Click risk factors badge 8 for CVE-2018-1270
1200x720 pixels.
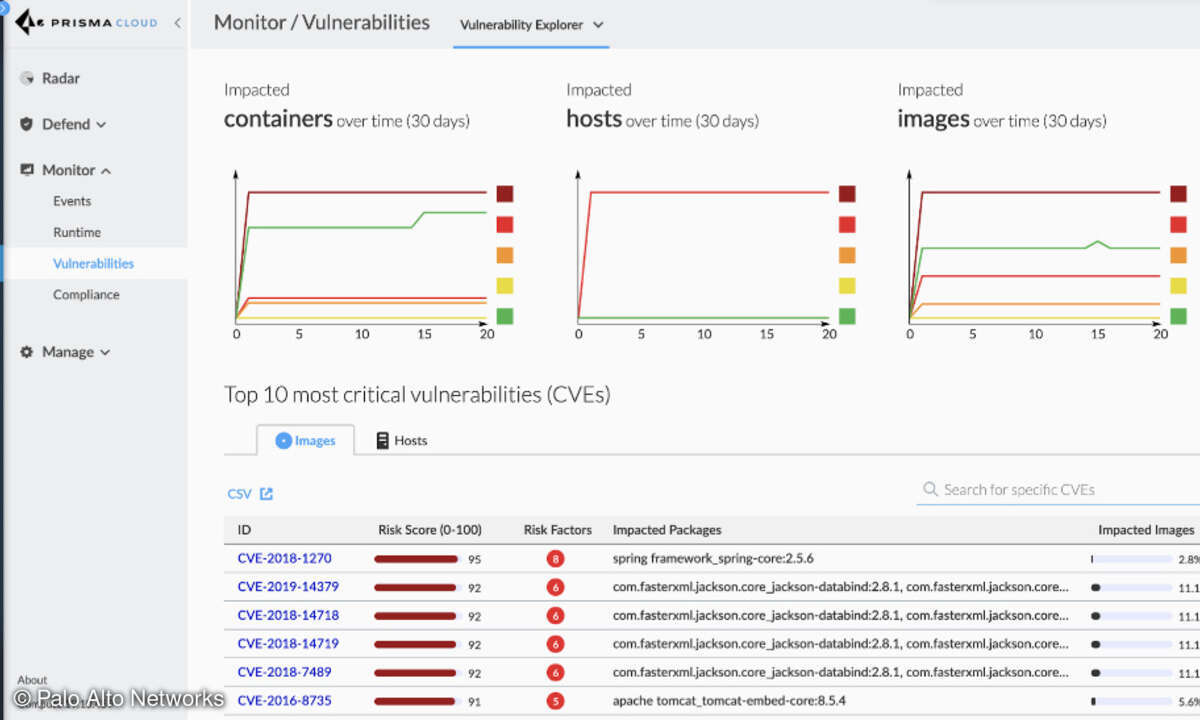(555, 559)
